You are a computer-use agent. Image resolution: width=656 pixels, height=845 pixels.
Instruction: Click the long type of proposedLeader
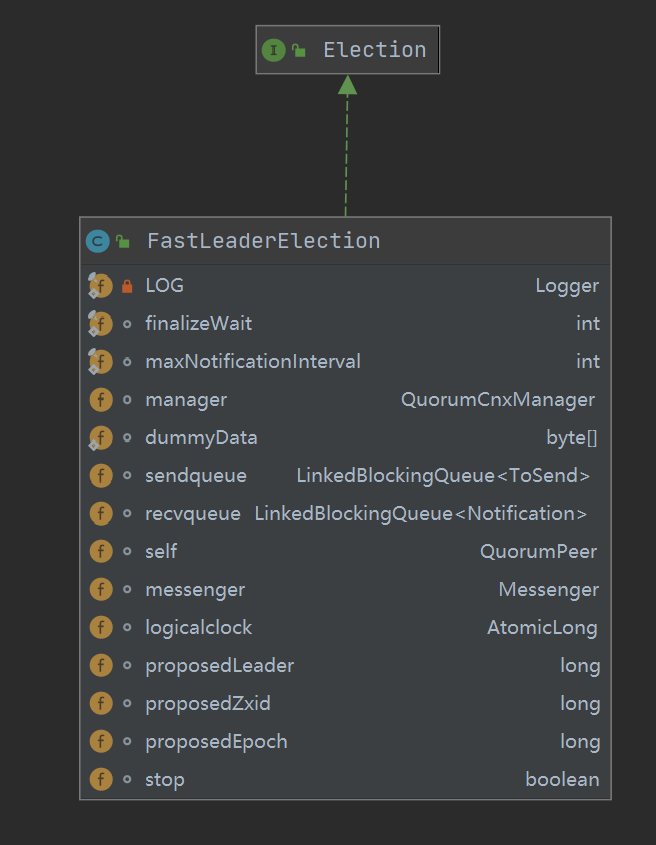coord(580,666)
